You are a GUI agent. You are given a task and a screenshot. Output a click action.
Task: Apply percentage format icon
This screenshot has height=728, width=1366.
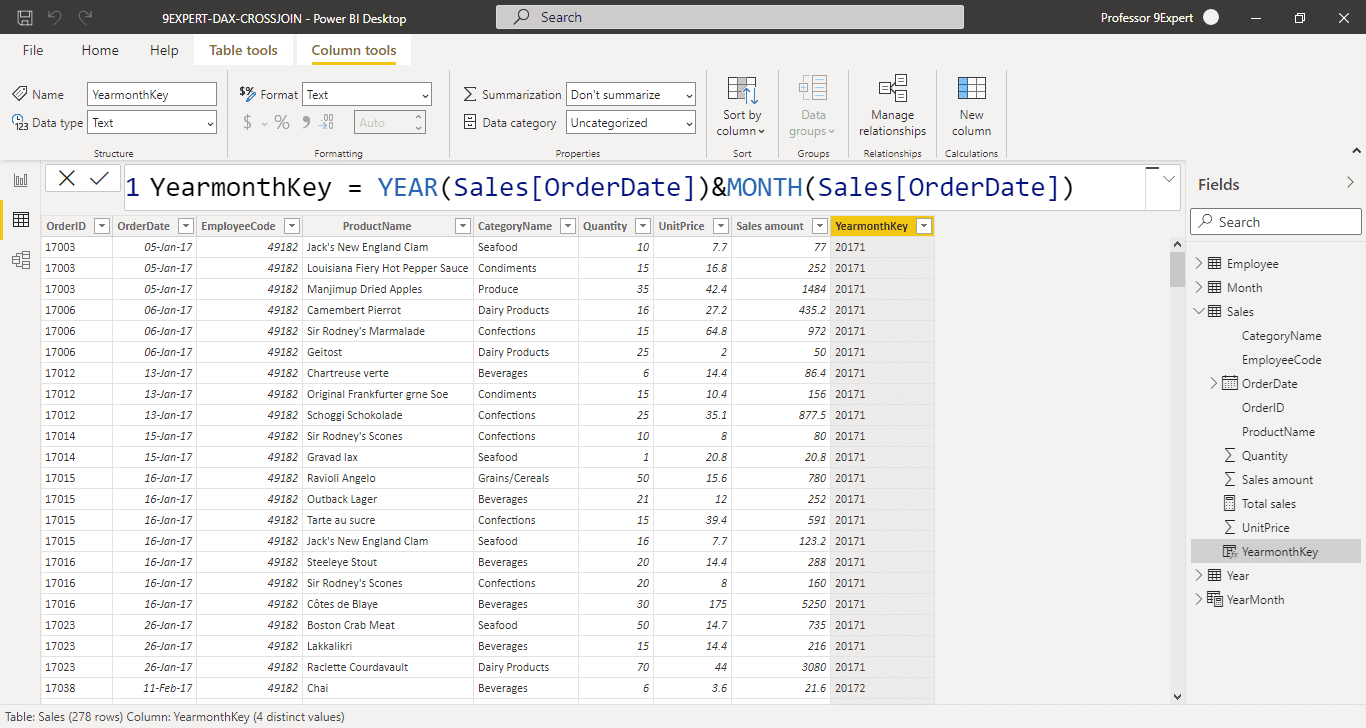pyautogui.click(x=282, y=122)
